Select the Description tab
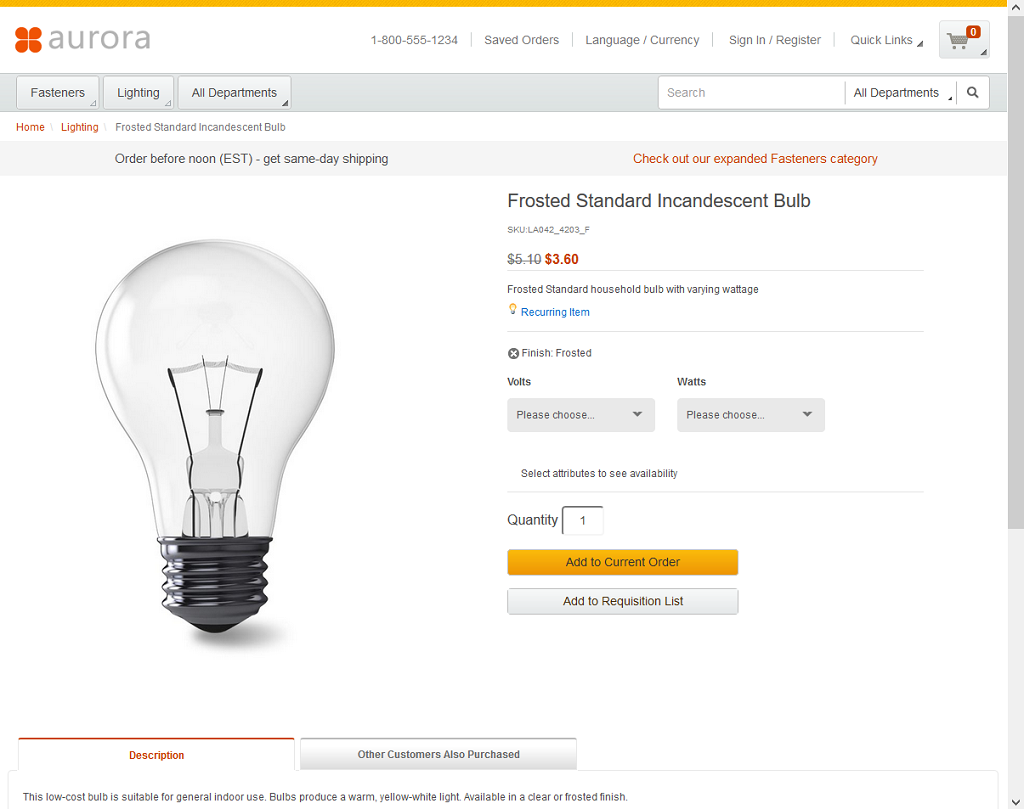This screenshot has width=1024, height=809. pyautogui.click(x=156, y=755)
